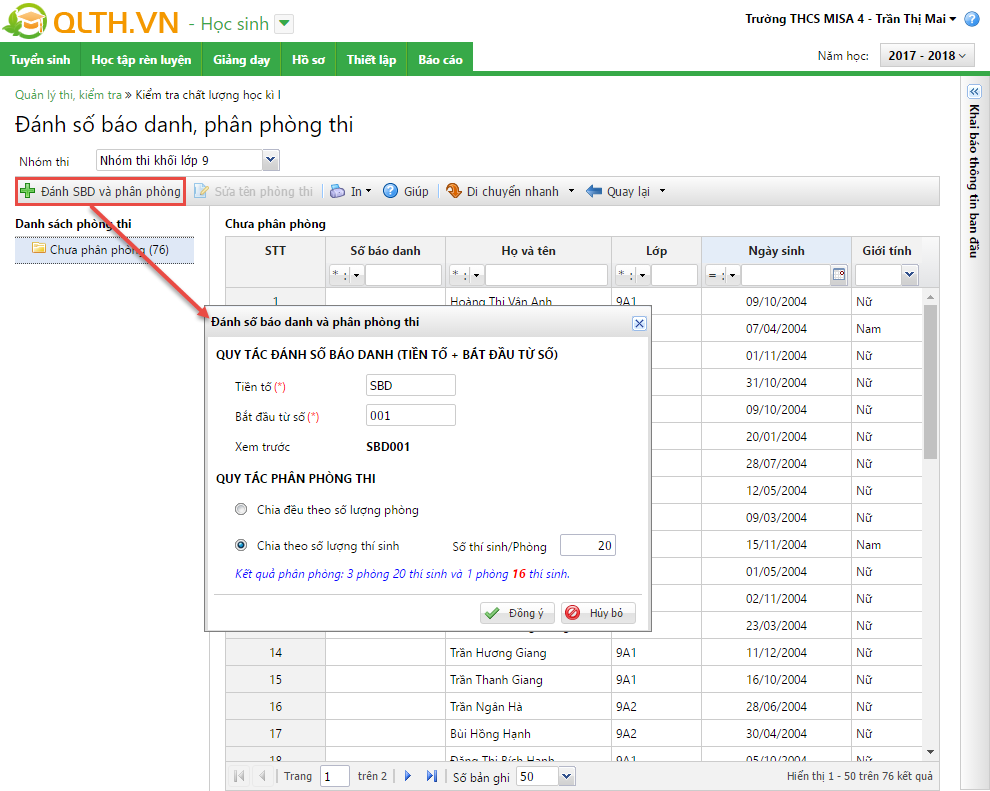Image resolution: width=990 pixels, height=791 pixels.
Task: Select Chia theo số lượng thí sinh
Action: tap(241, 545)
